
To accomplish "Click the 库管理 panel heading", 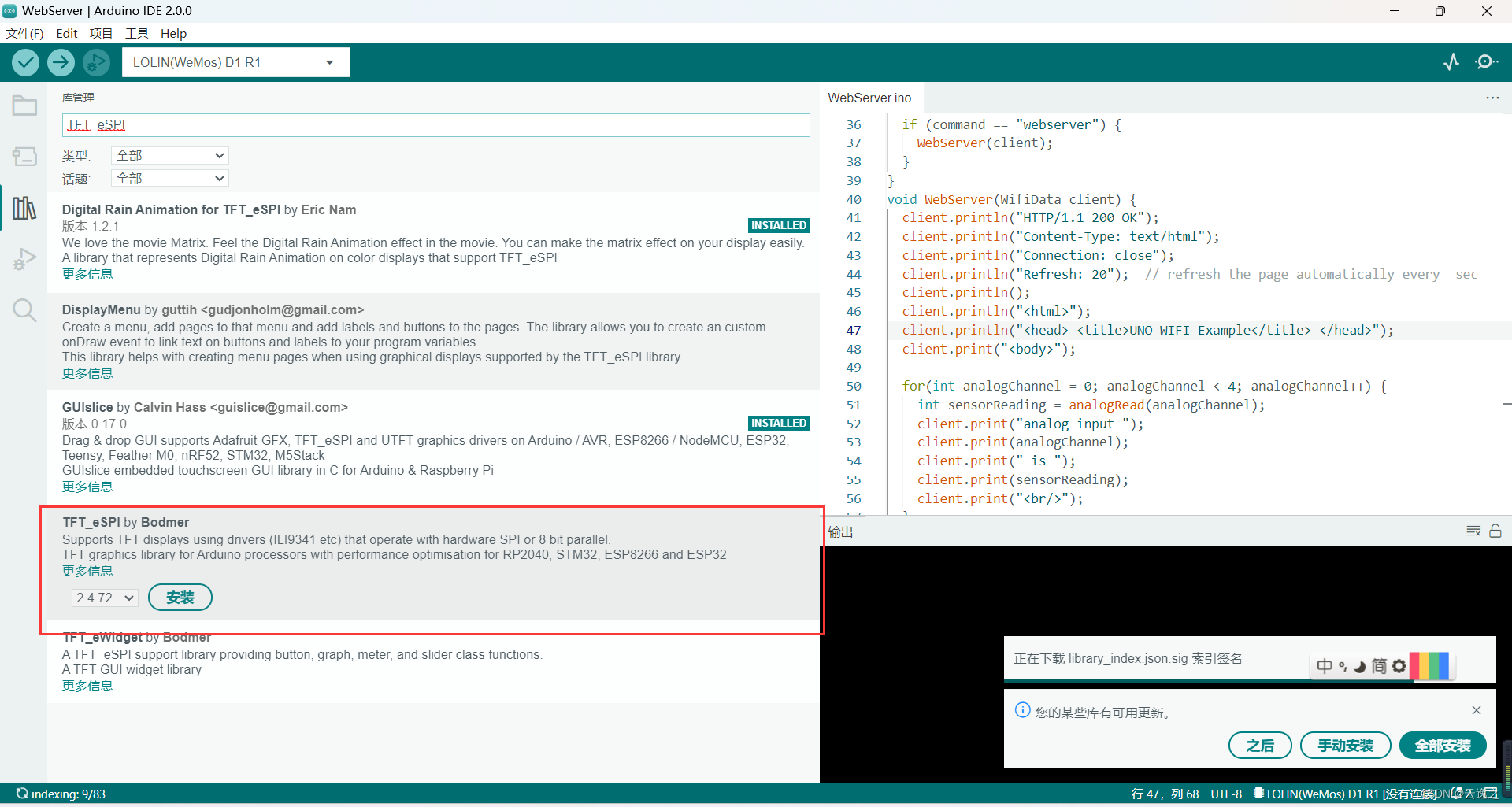I will click(78, 98).
